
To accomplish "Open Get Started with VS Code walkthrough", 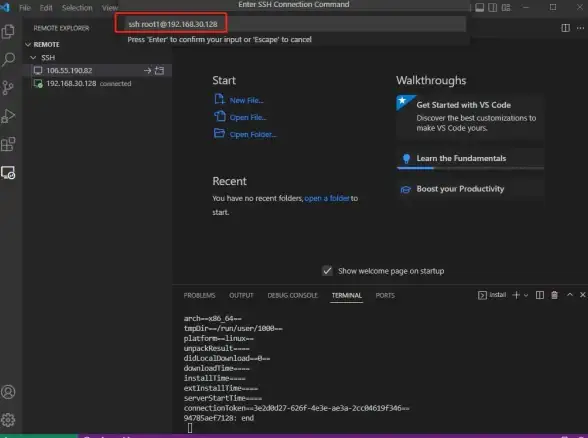I will 470,117.
